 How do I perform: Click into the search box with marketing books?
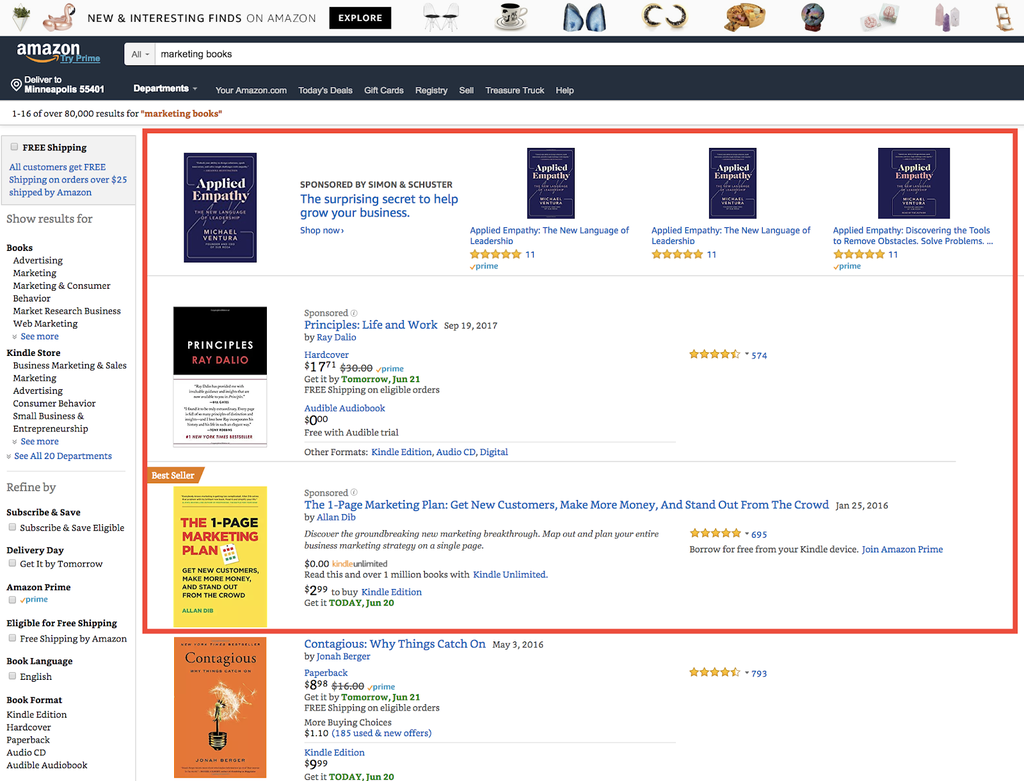[x=588, y=54]
